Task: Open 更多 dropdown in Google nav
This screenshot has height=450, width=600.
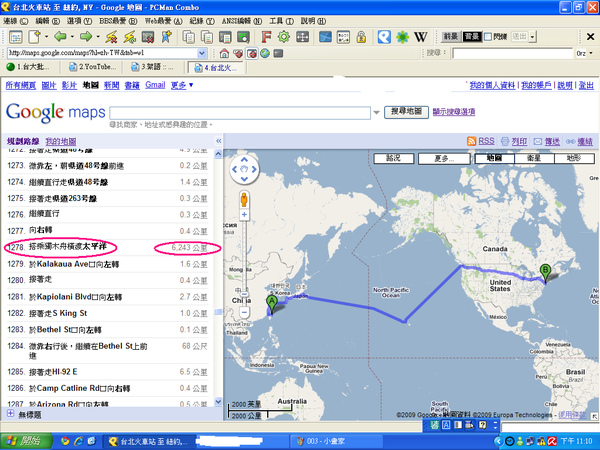Action: tap(182, 85)
